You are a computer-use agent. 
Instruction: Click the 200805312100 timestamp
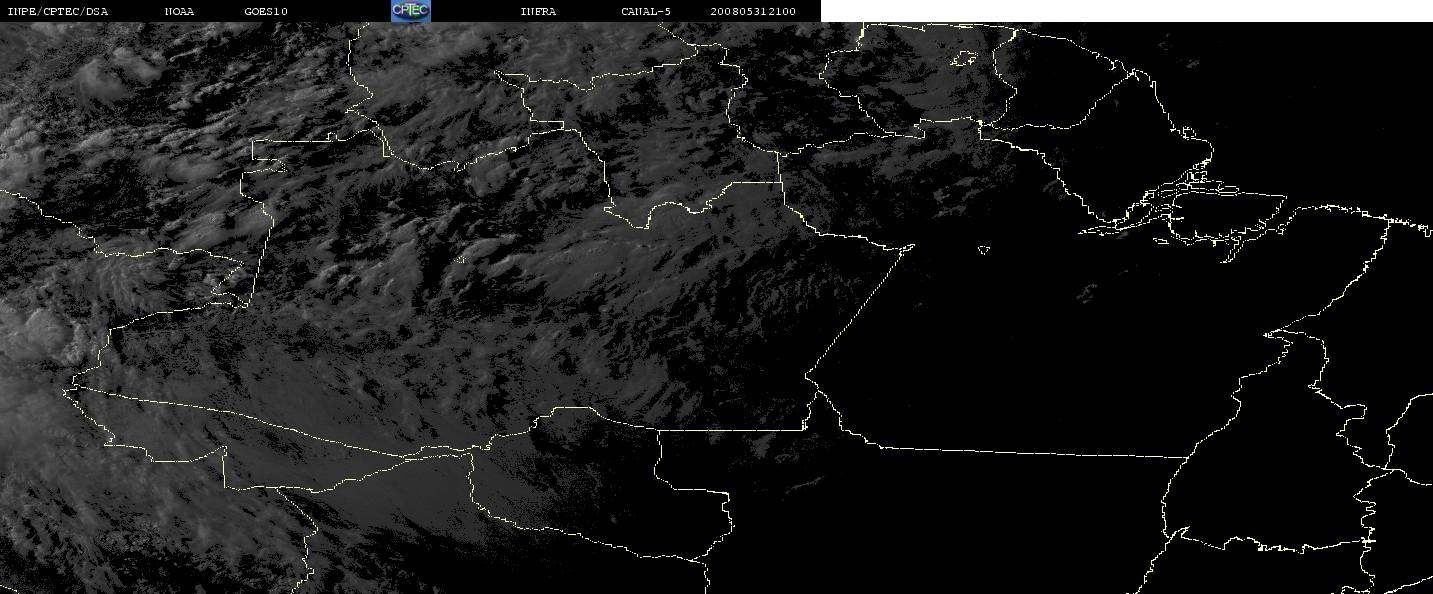point(753,11)
